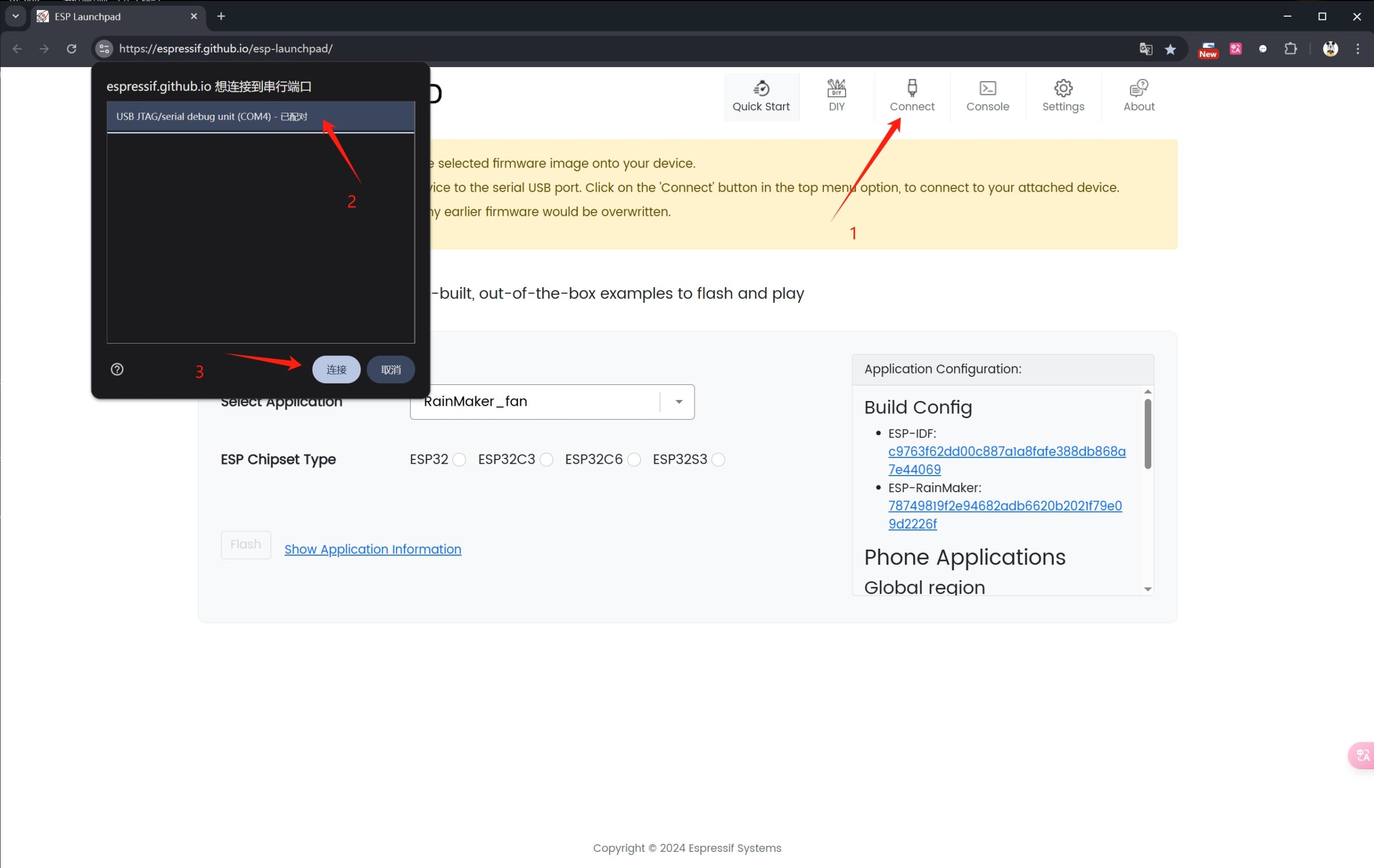Click the browser forward arrow
The width and height of the screenshot is (1374, 868).
[x=44, y=48]
